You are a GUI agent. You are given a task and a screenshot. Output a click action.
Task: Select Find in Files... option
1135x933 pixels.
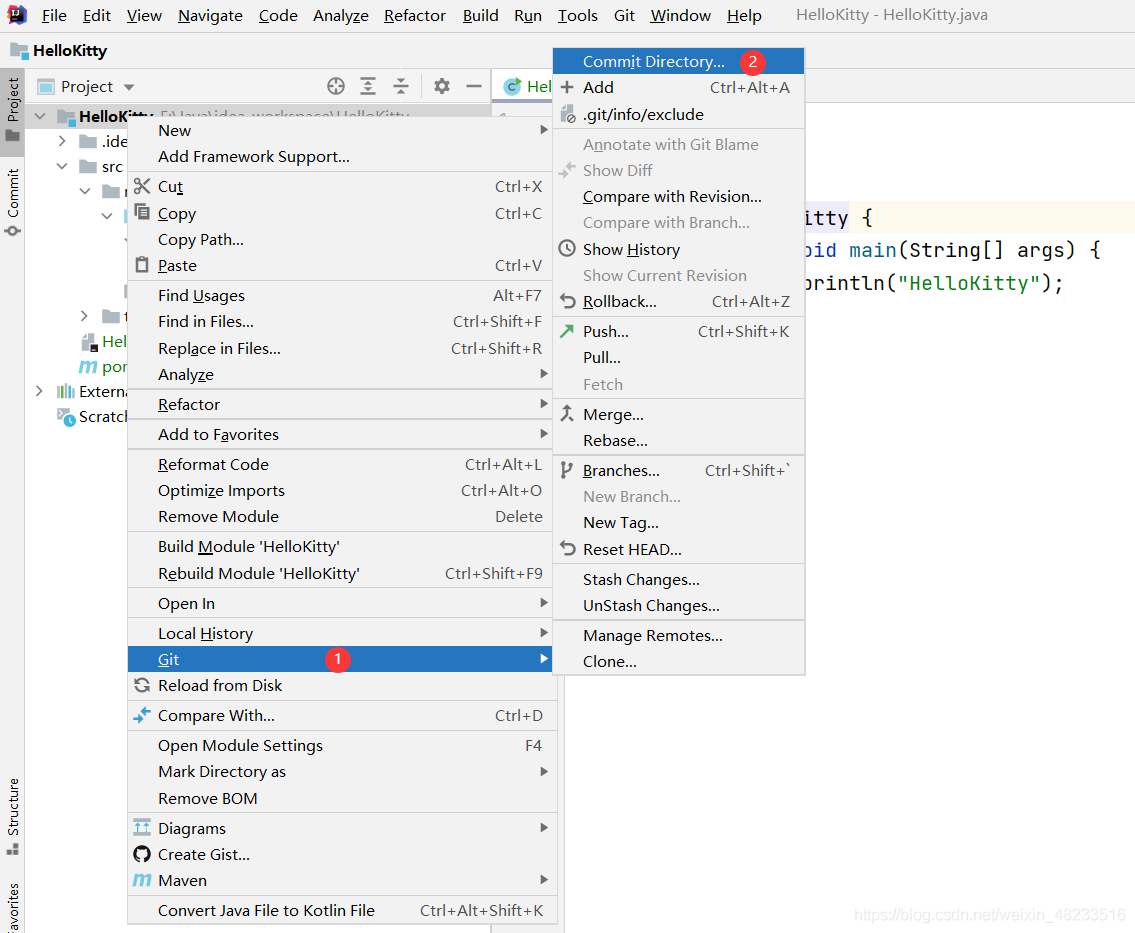[x=339, y=321]
